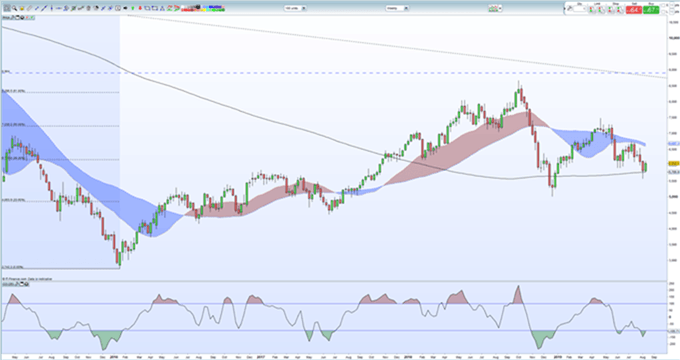This screenshot has height=360, width=680.
Task: Select the magnifier zoom tool
Action: tap(14, 8)
